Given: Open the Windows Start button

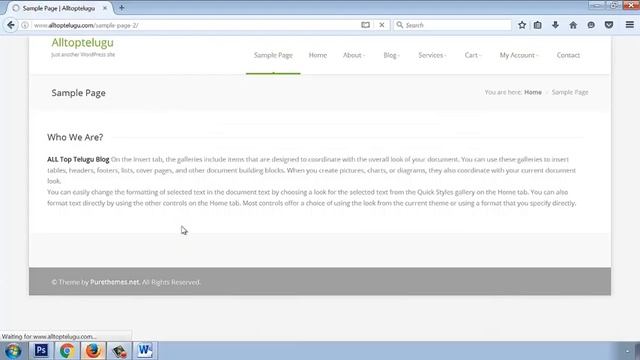Looking at the screenshot, I should coord(13,351).
